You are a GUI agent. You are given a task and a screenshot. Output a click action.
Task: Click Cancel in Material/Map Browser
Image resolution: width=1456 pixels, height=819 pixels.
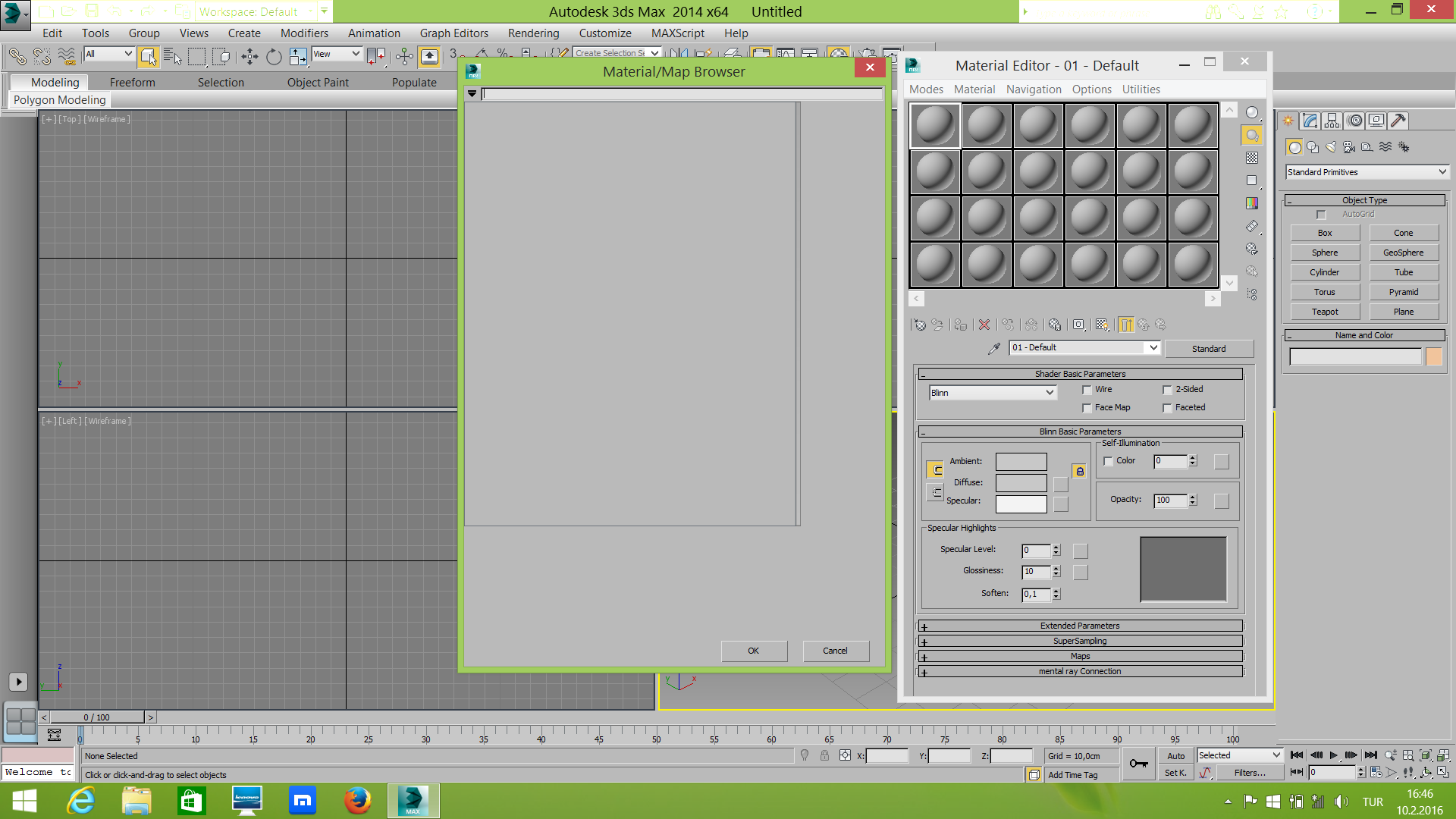coord(836,651)
